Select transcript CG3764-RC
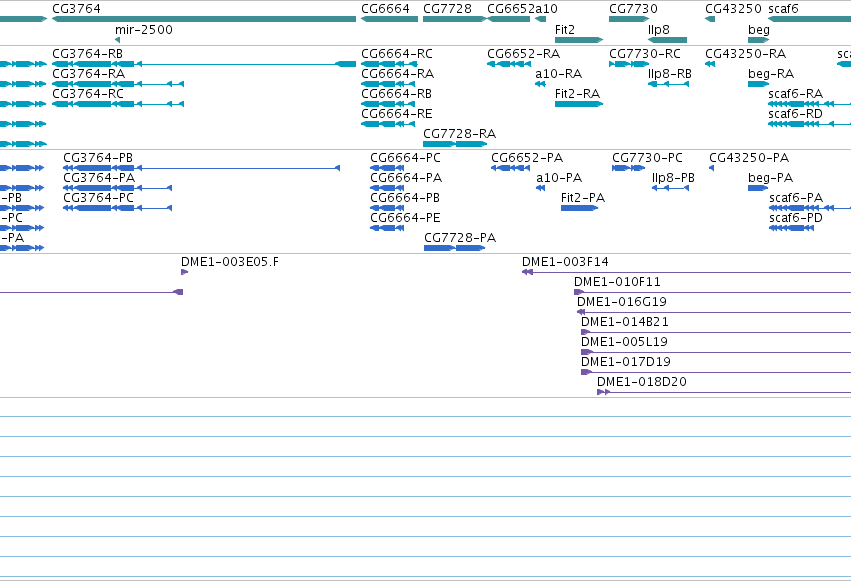The image size is (851, 581). (x=118, y=104)
